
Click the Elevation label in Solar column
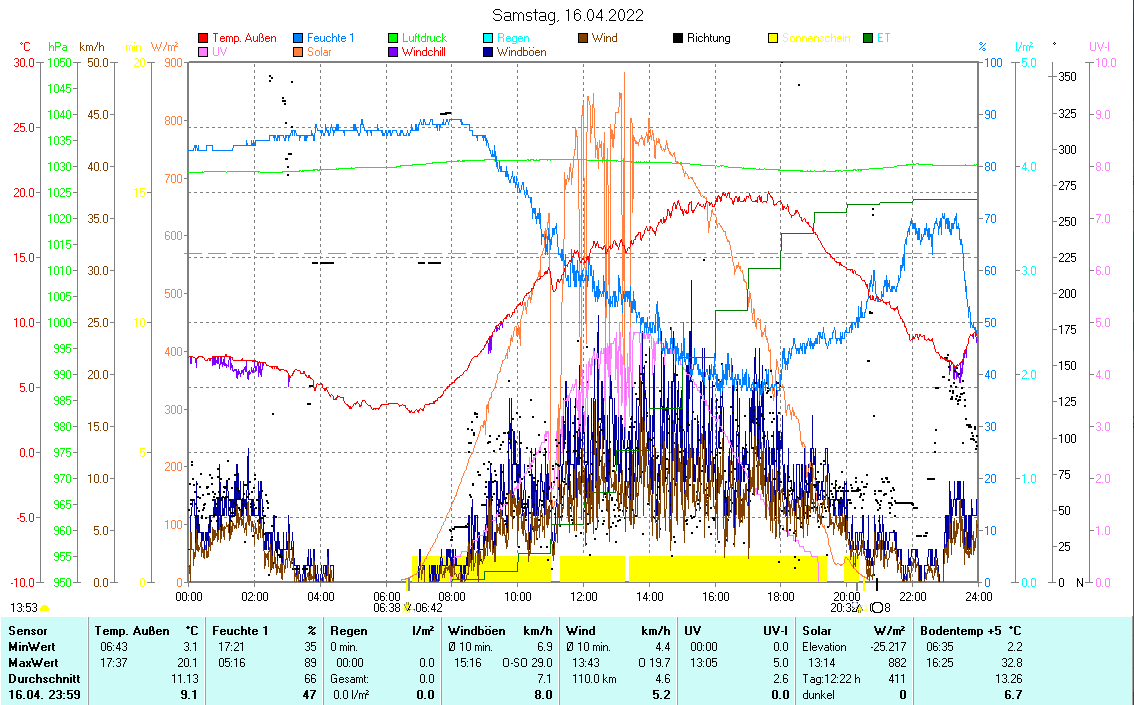pos(824,647)
